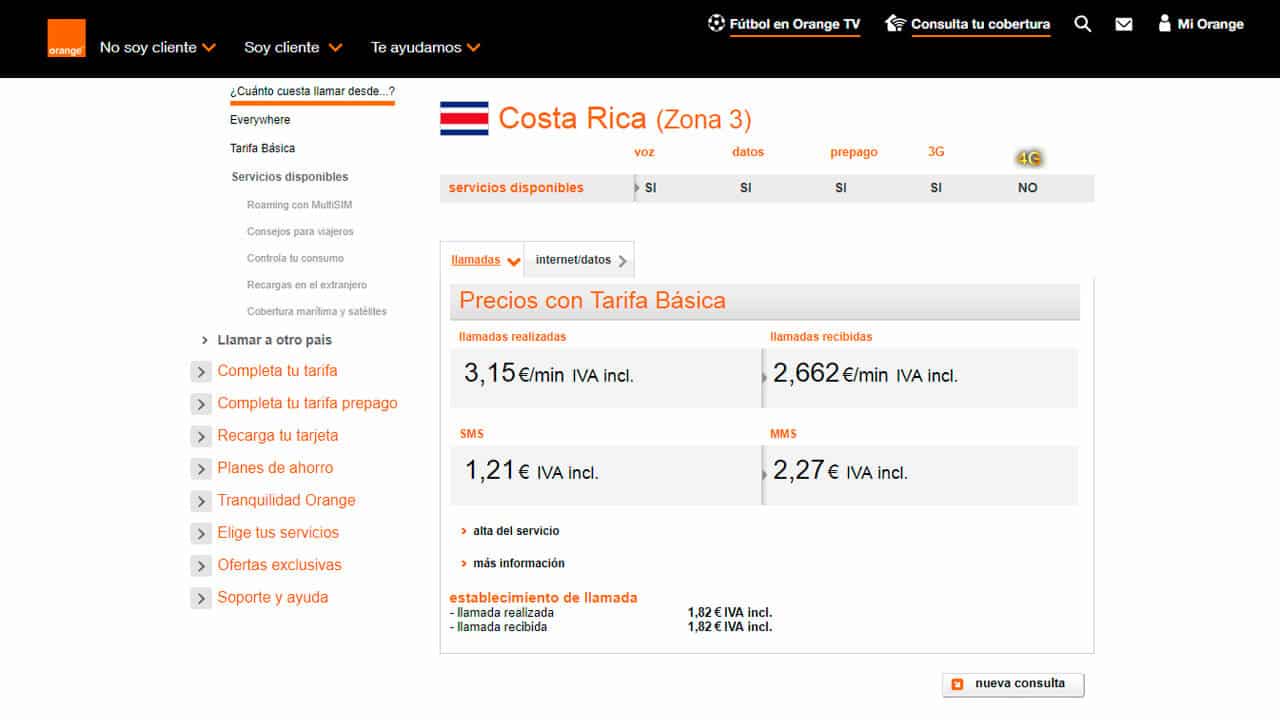Expand the Planes de ahorro arrow

pos(201,469)
